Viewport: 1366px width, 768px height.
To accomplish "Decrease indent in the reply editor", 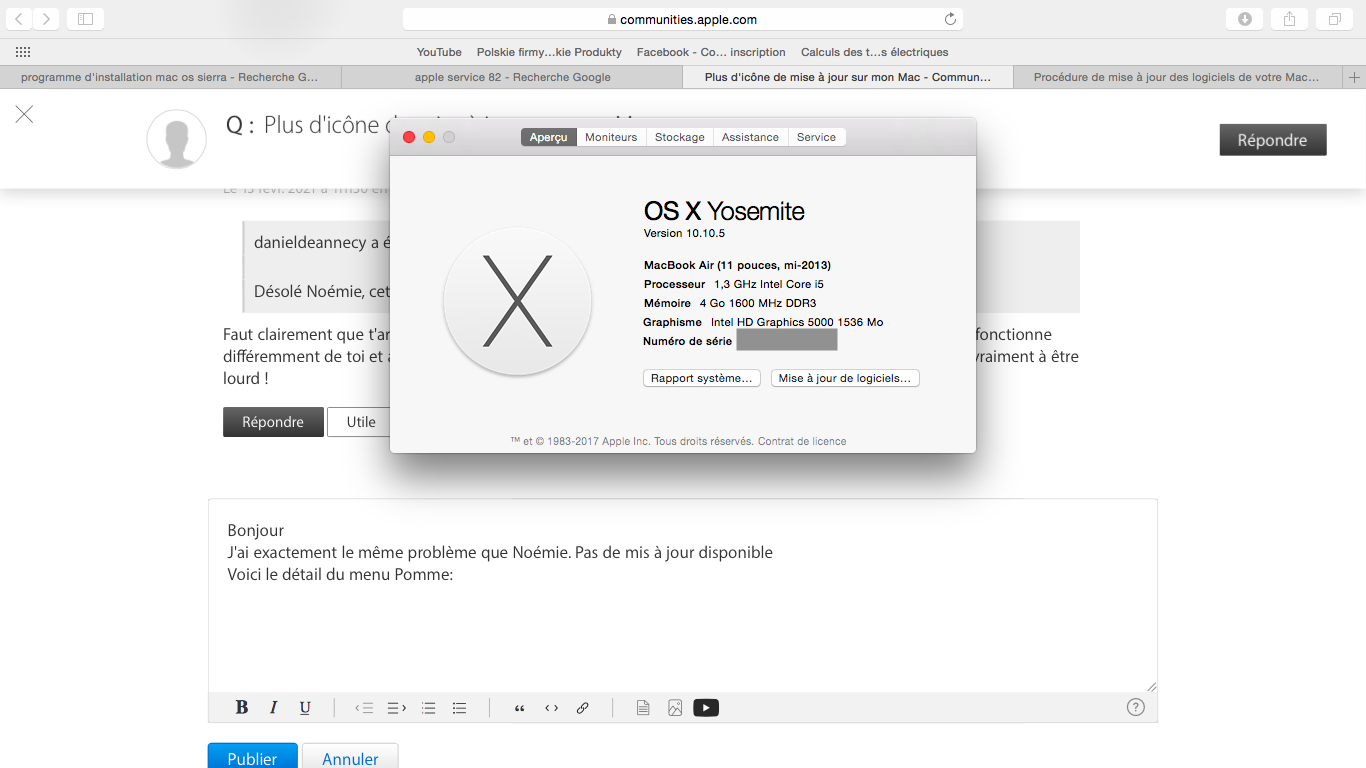I will coord(365,708).
